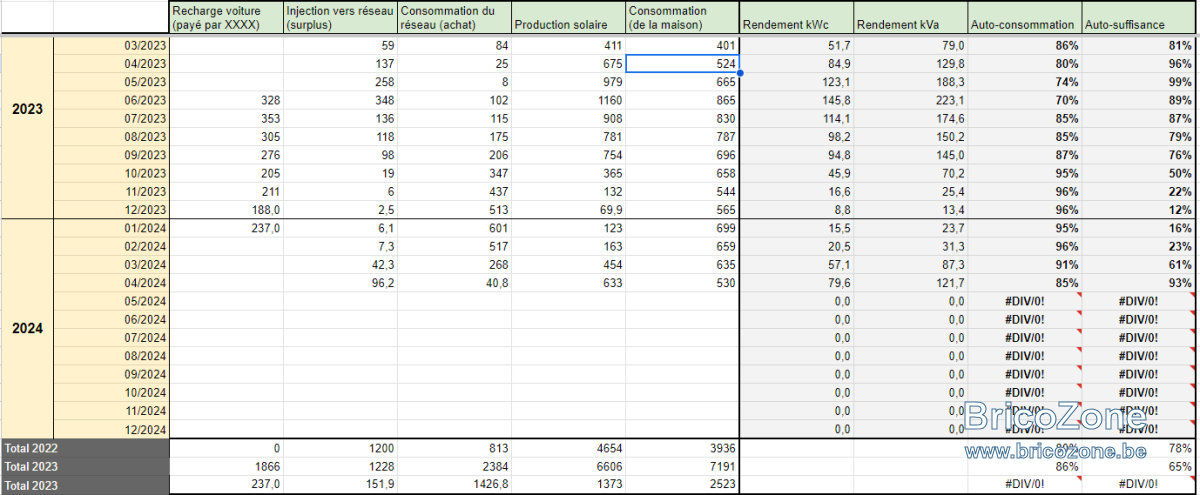Select total recharge voiture value 1866
1200x495 pixels.
pyautogui.click(x=226, y=466)
